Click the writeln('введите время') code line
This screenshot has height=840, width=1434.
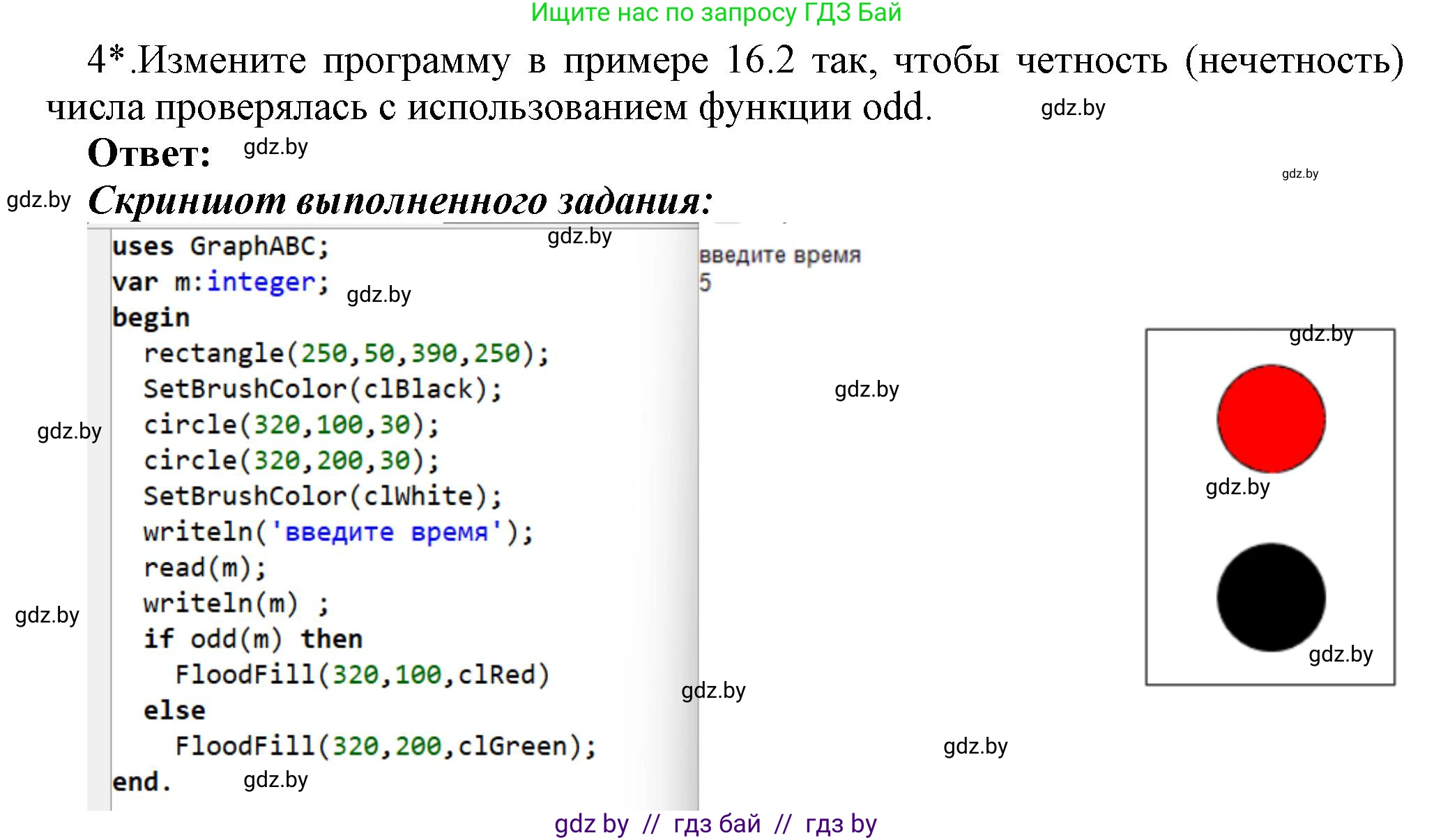coord(338,532)
